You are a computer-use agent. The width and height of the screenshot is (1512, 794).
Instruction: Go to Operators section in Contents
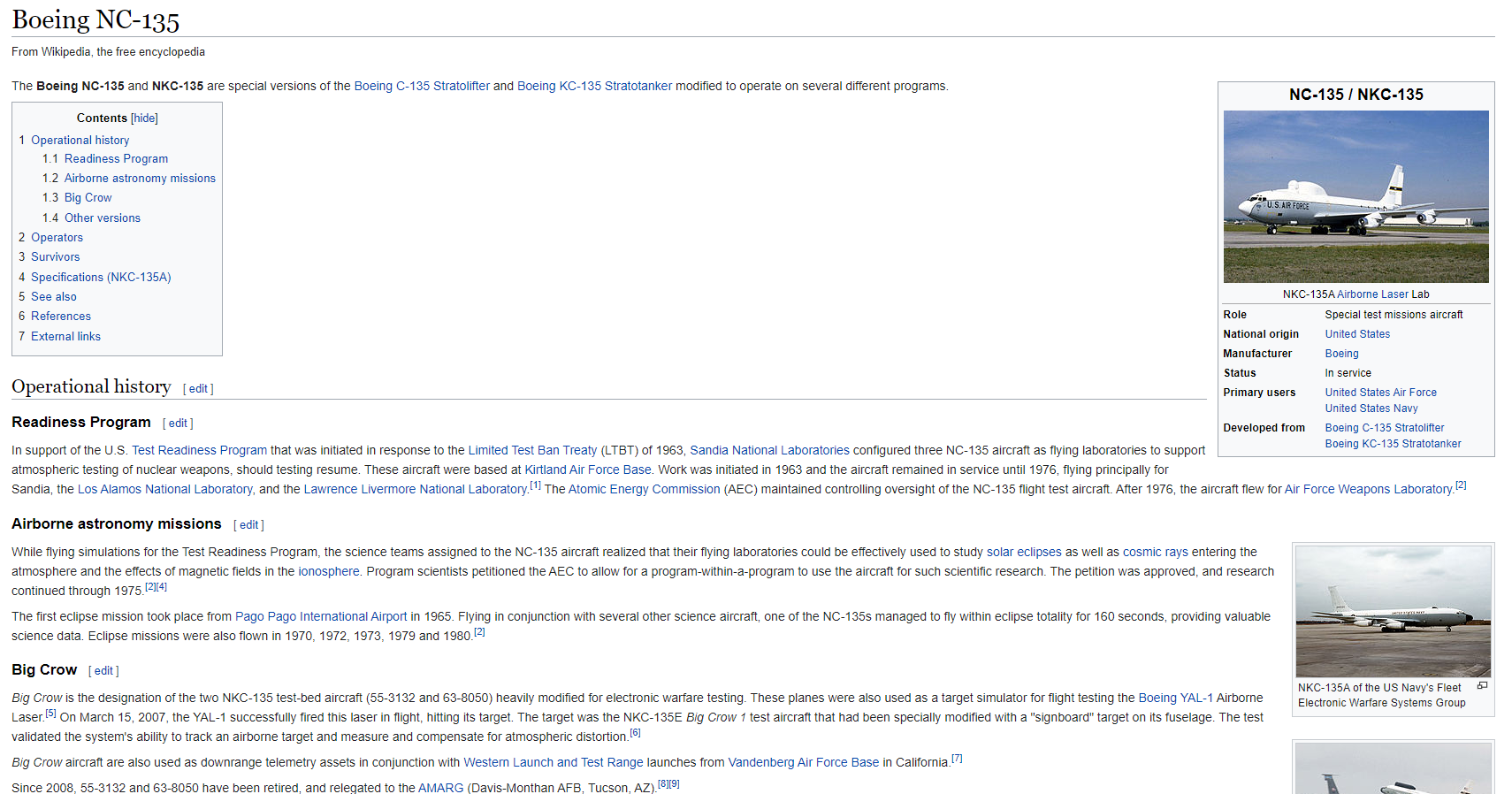[57, 237]
